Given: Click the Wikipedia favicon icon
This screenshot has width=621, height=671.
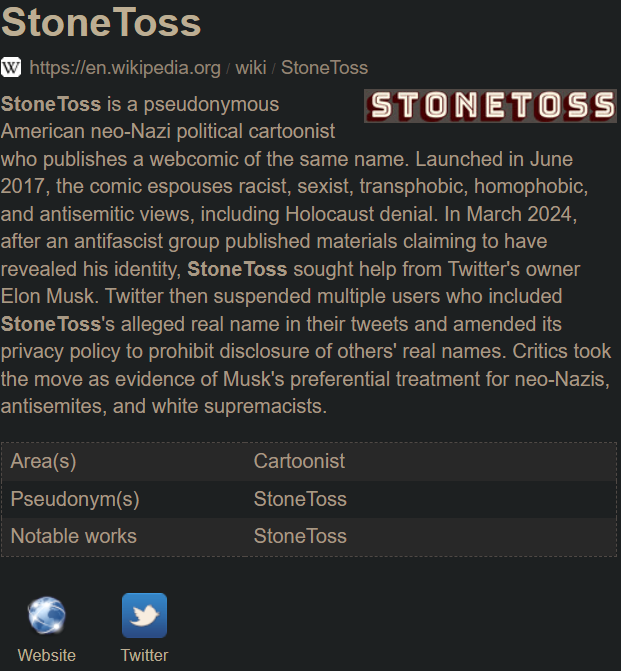Looking at the screenshot, I should click(x=11, y=67).
